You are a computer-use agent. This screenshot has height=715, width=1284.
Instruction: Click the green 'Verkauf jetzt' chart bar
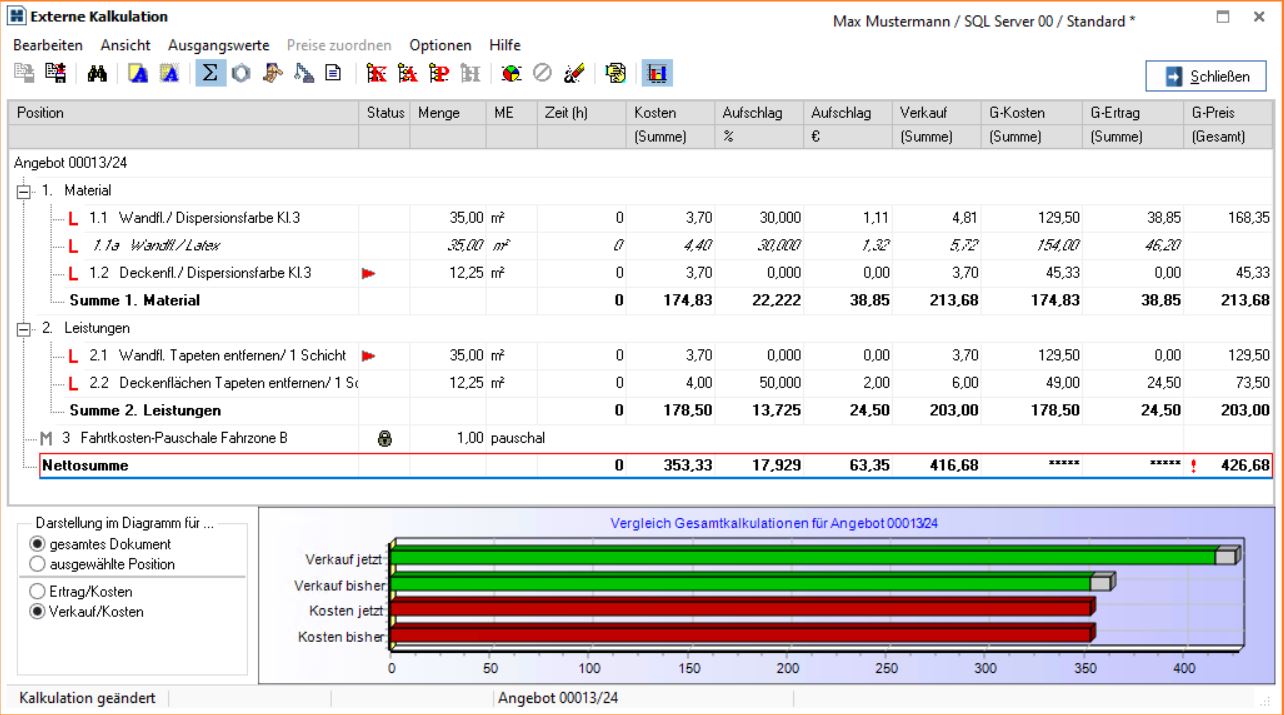tap(800, 557)
